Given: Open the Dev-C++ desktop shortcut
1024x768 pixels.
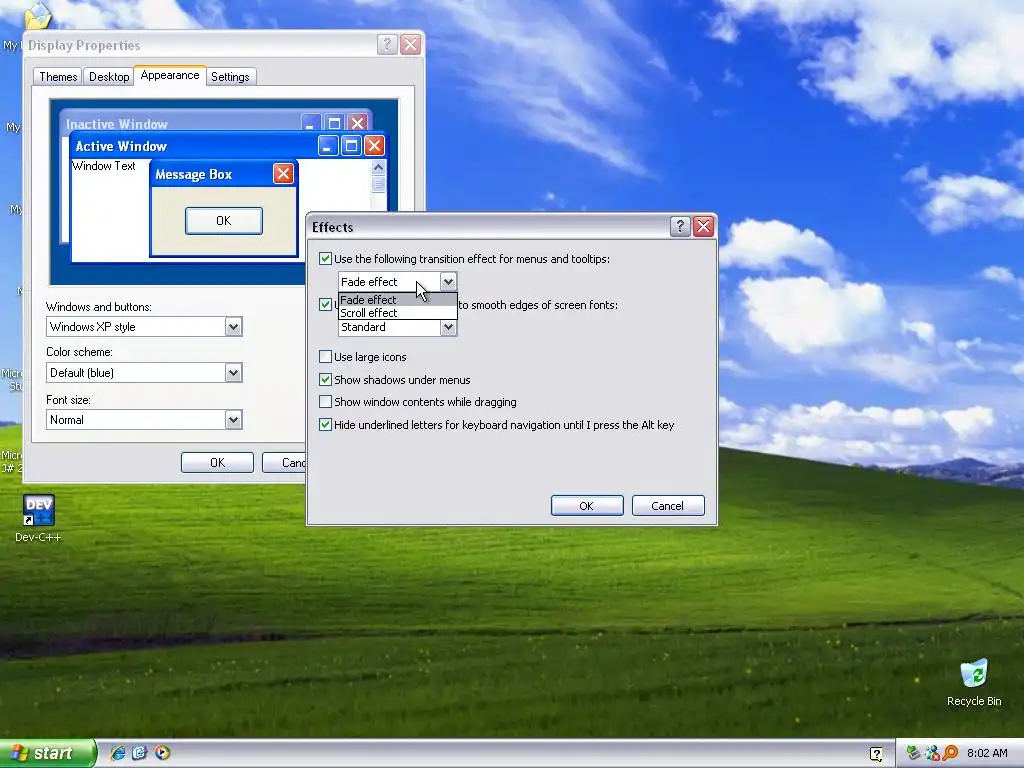Looking at the screenshot, I should point(39,518).
